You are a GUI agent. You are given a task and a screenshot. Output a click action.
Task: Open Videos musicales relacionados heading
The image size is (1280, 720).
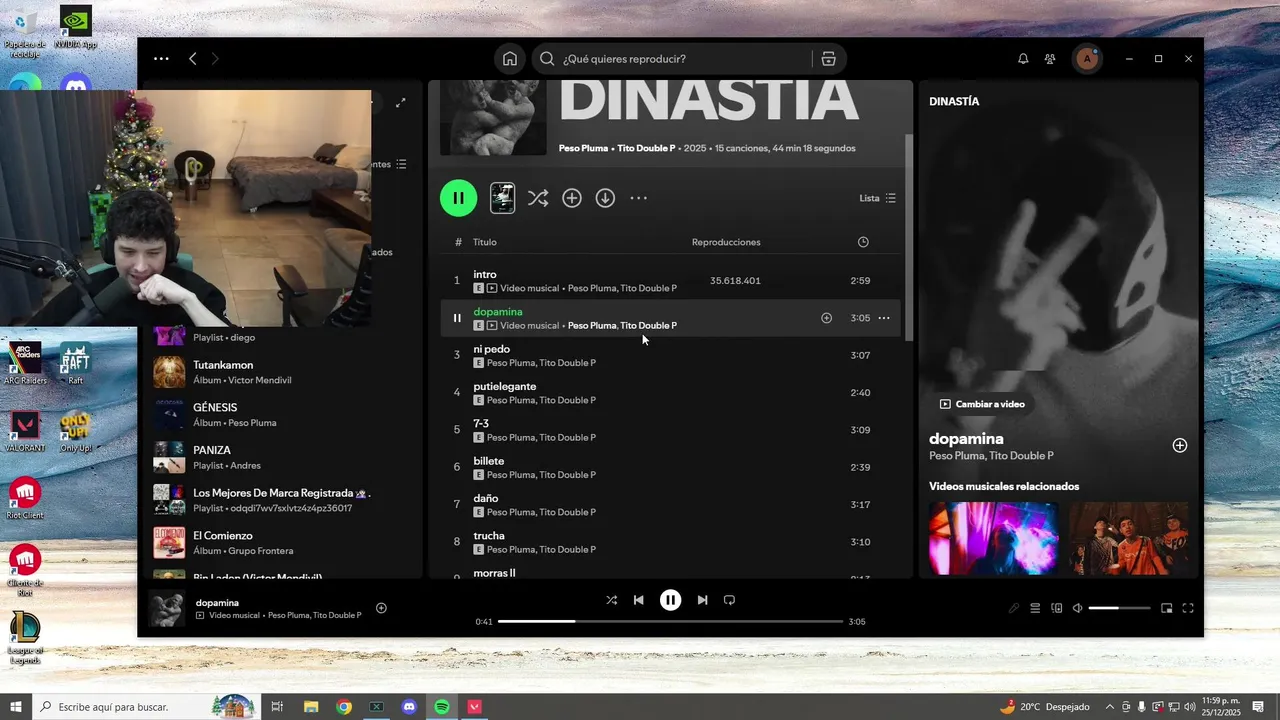1004,486
